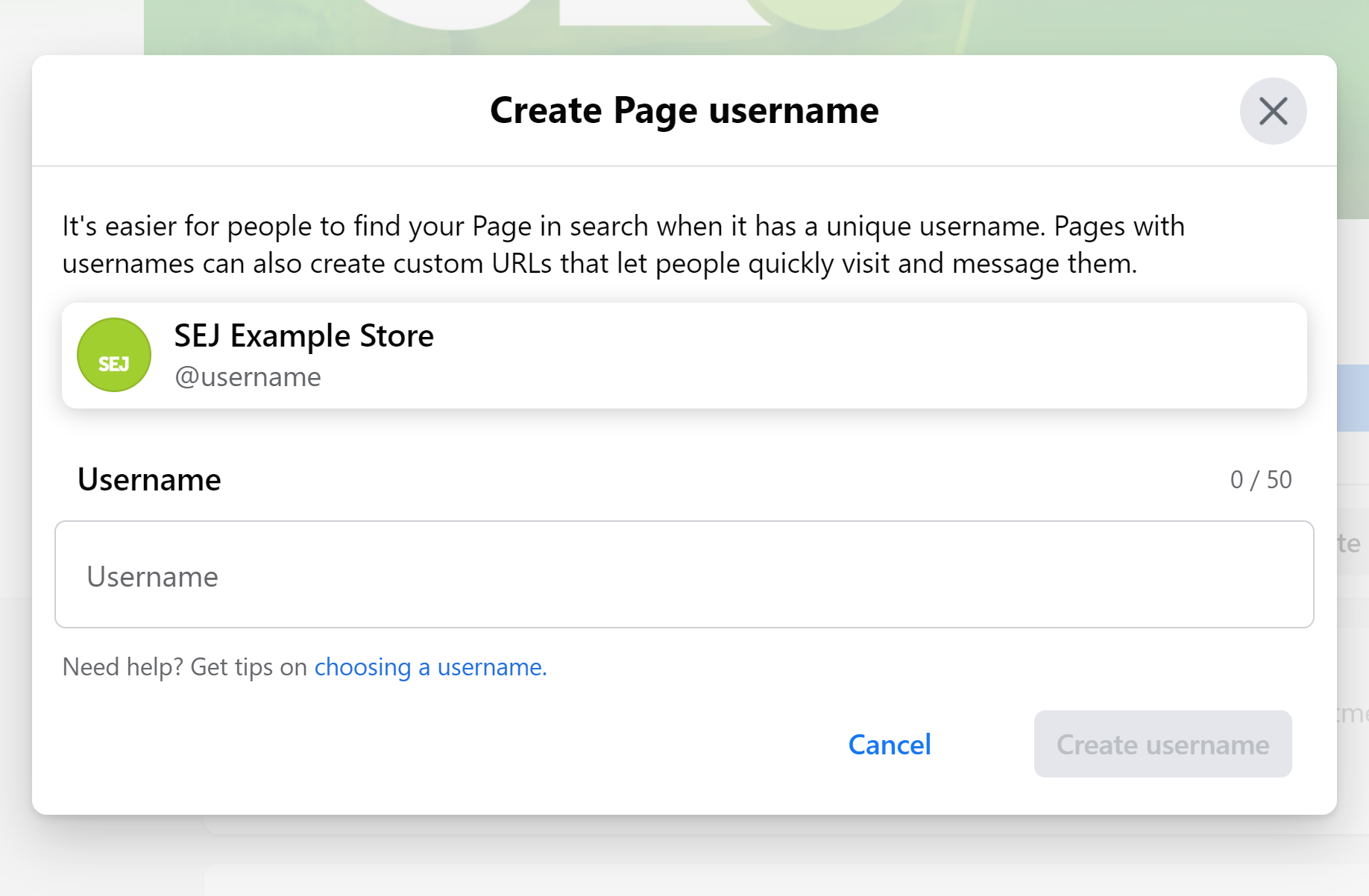Click the Username section label
Image resolution: width=1369 pixels, height=896 pixels.
[x=148, y=479]
